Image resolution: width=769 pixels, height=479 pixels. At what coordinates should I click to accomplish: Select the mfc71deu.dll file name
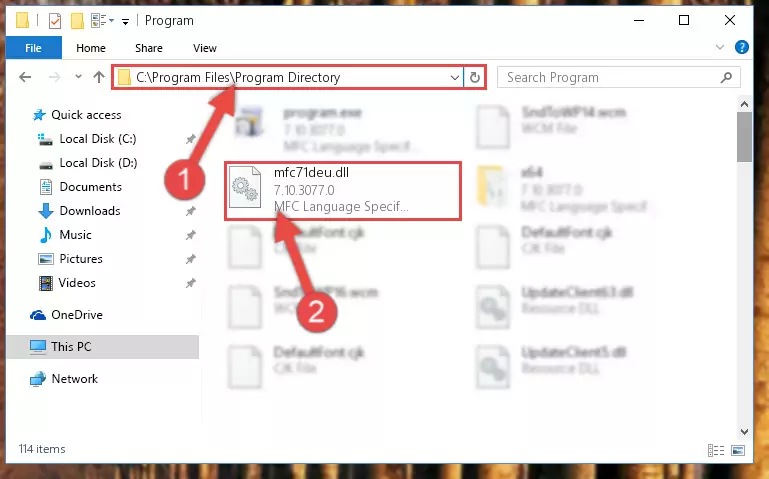[x=311, y=173]
